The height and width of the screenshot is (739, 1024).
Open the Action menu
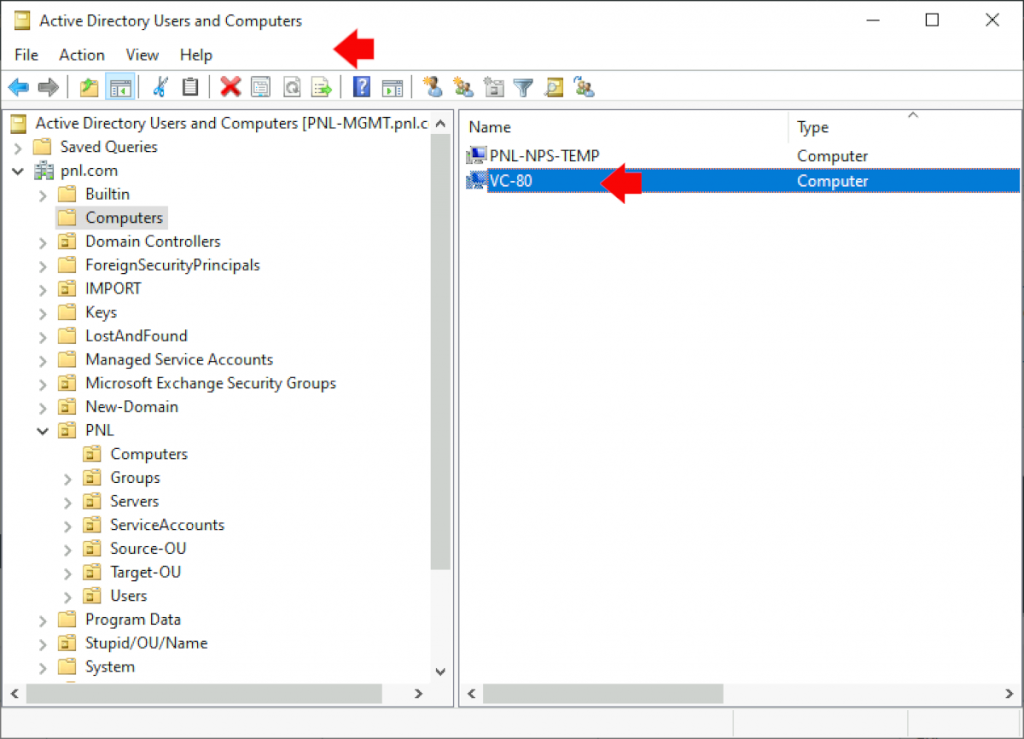pos(81,55)
